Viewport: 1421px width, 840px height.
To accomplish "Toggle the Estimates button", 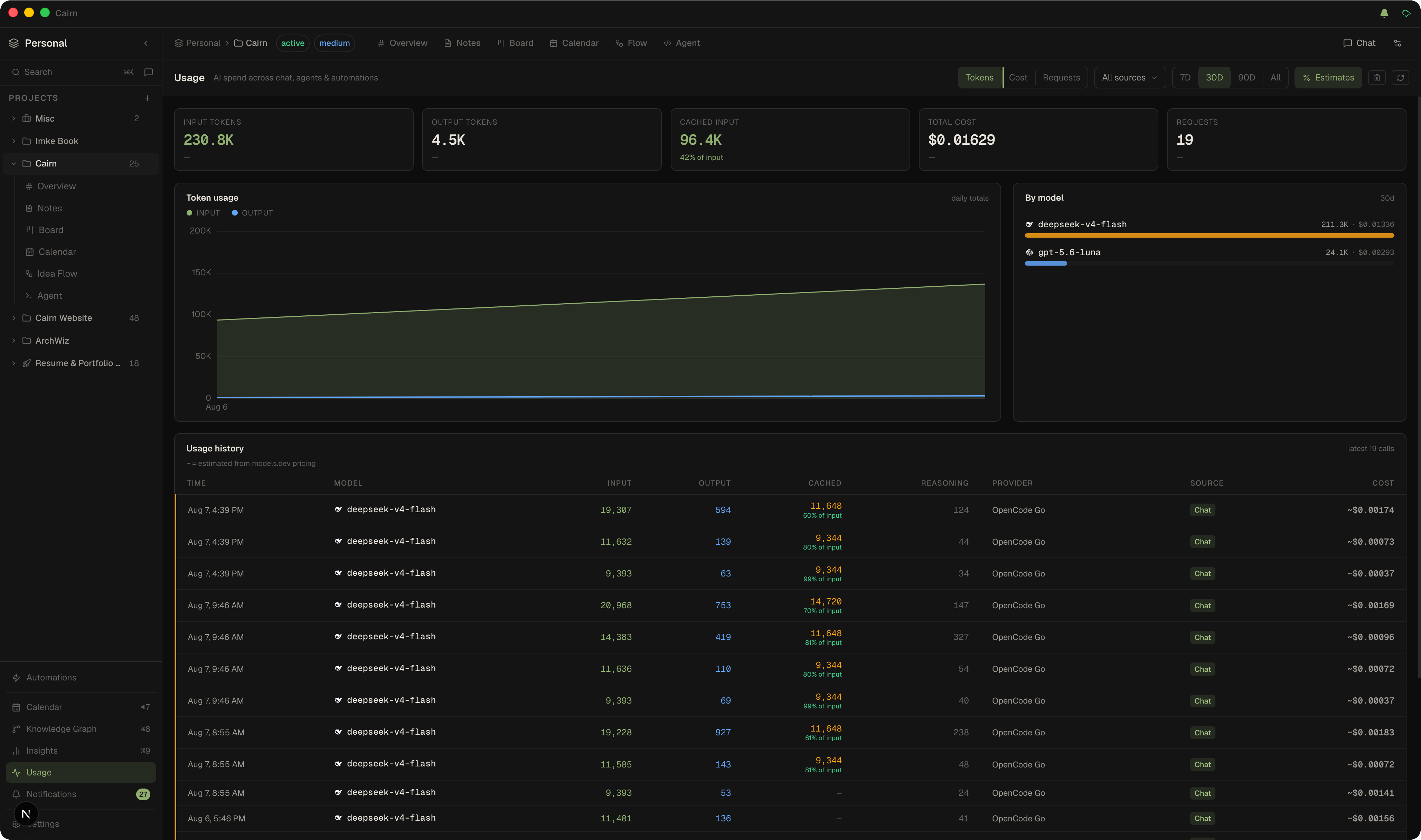I will pos(1328,78).
